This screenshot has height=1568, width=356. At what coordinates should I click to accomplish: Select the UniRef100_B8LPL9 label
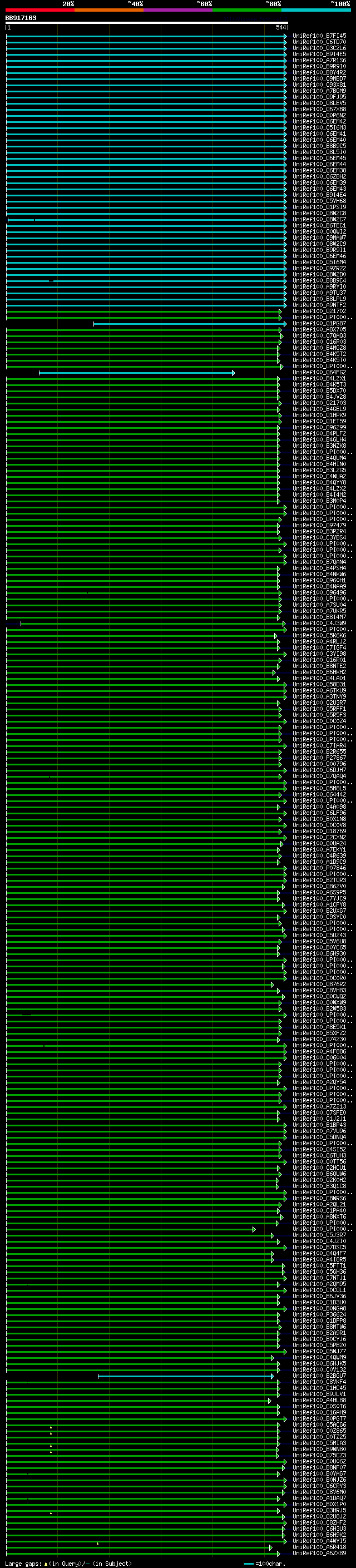pyautogui.click(x=319, y=299)
